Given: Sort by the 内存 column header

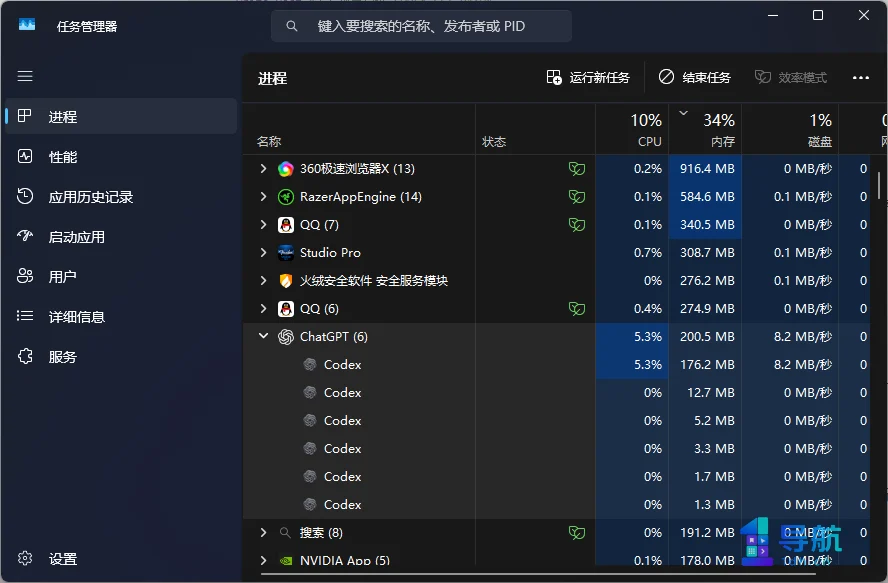Looking at the screenshot, I should tap(705, 129).
